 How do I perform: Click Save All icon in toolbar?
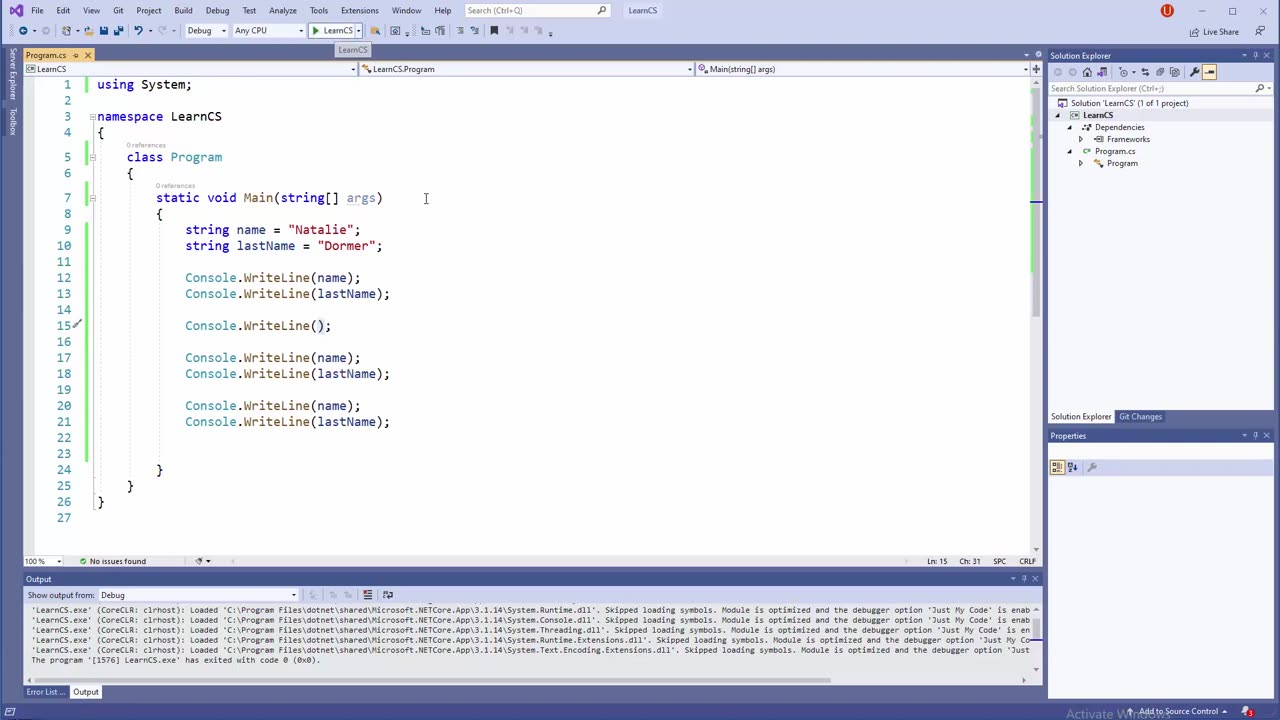117,30
